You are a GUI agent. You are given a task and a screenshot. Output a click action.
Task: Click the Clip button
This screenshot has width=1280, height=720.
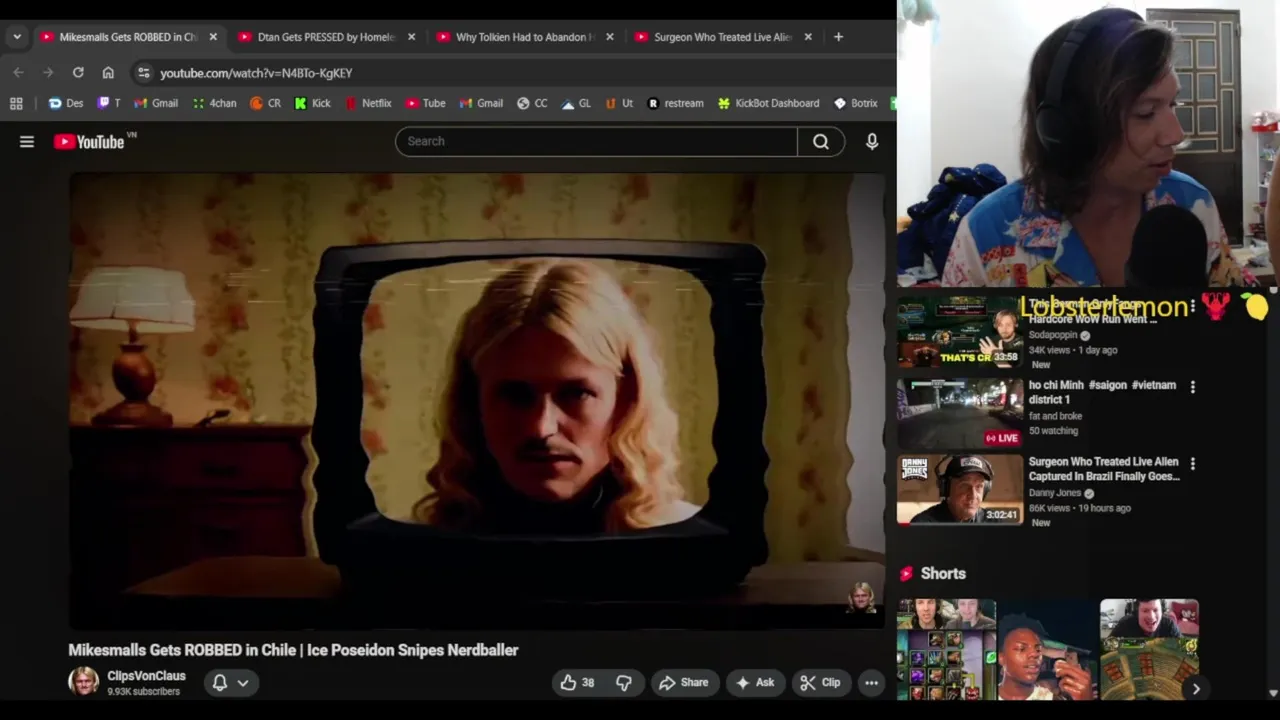821,682
